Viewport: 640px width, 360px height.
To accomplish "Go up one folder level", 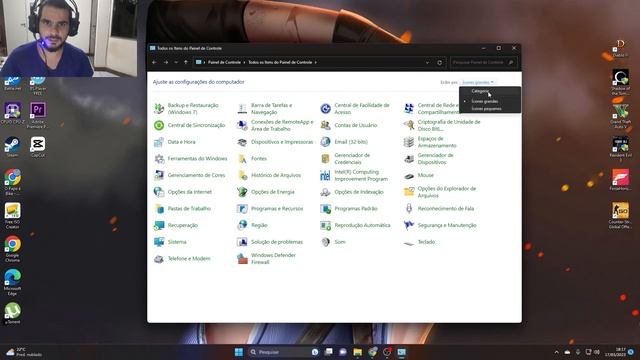I will 186,62.
